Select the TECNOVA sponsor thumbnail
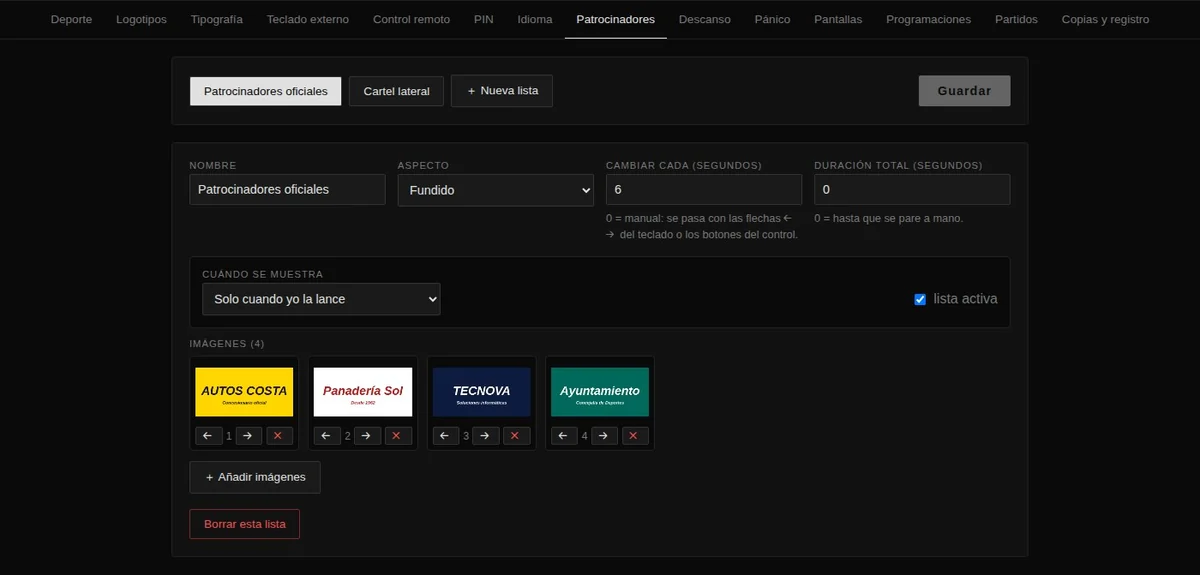This screenshot has height=575, width=1200. click(x=481, y=392)
